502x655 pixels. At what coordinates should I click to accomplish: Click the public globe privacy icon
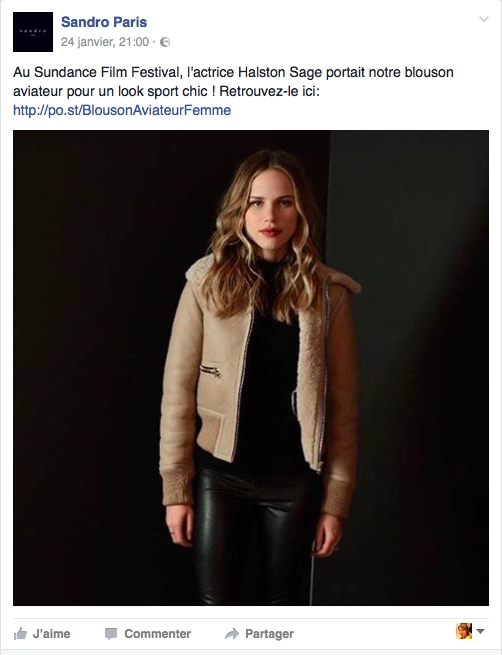(165, 42)
